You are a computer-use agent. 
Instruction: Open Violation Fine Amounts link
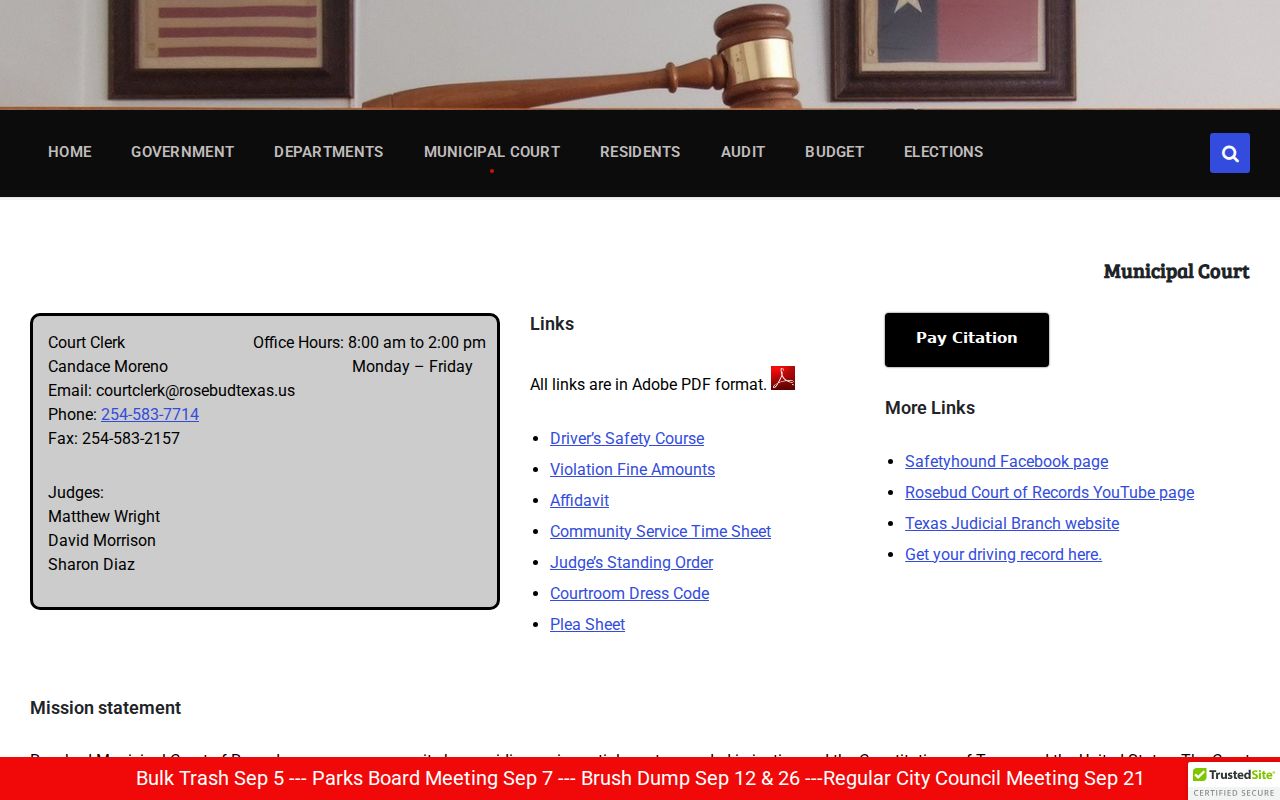[632, 469]
